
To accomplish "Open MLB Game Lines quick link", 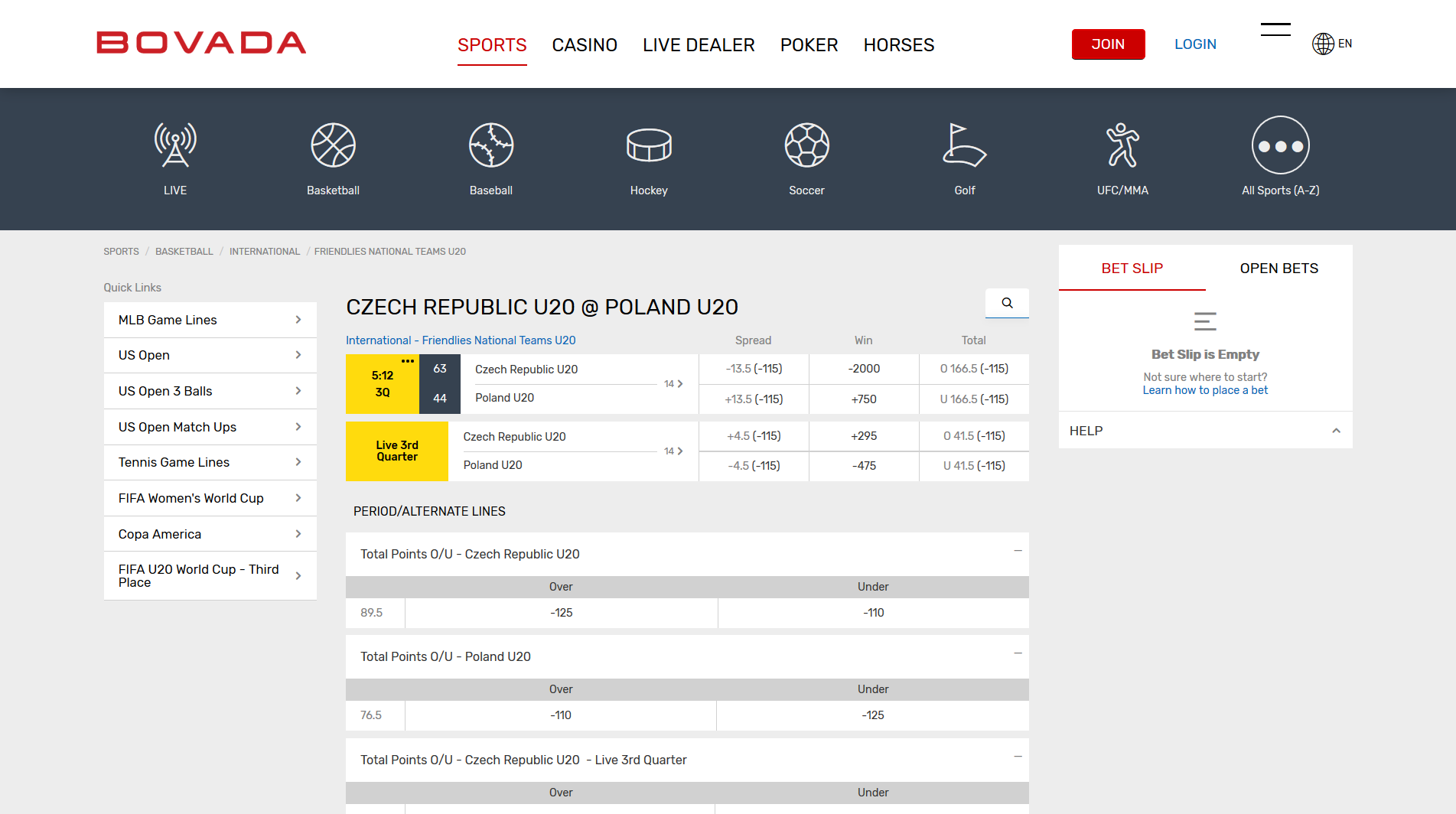I will tap(210, 320).
